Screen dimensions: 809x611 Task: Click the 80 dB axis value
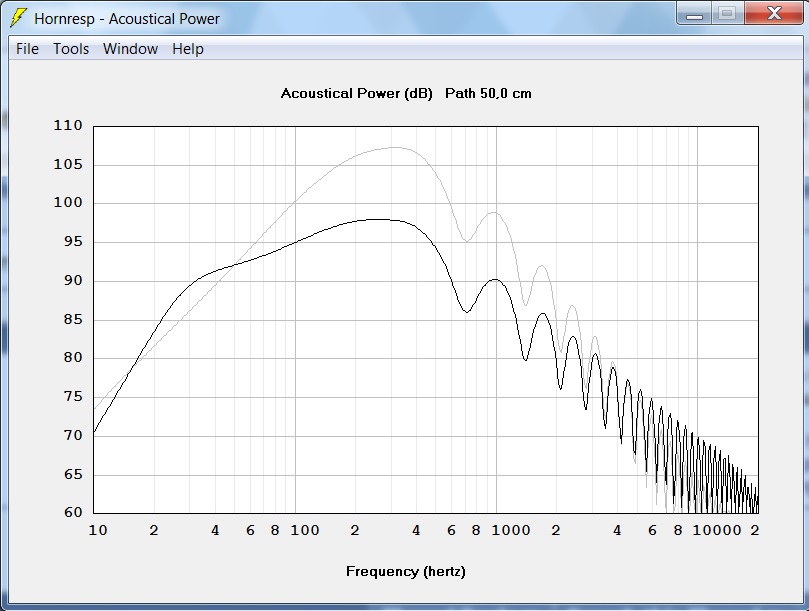click(x=73, y=357)
